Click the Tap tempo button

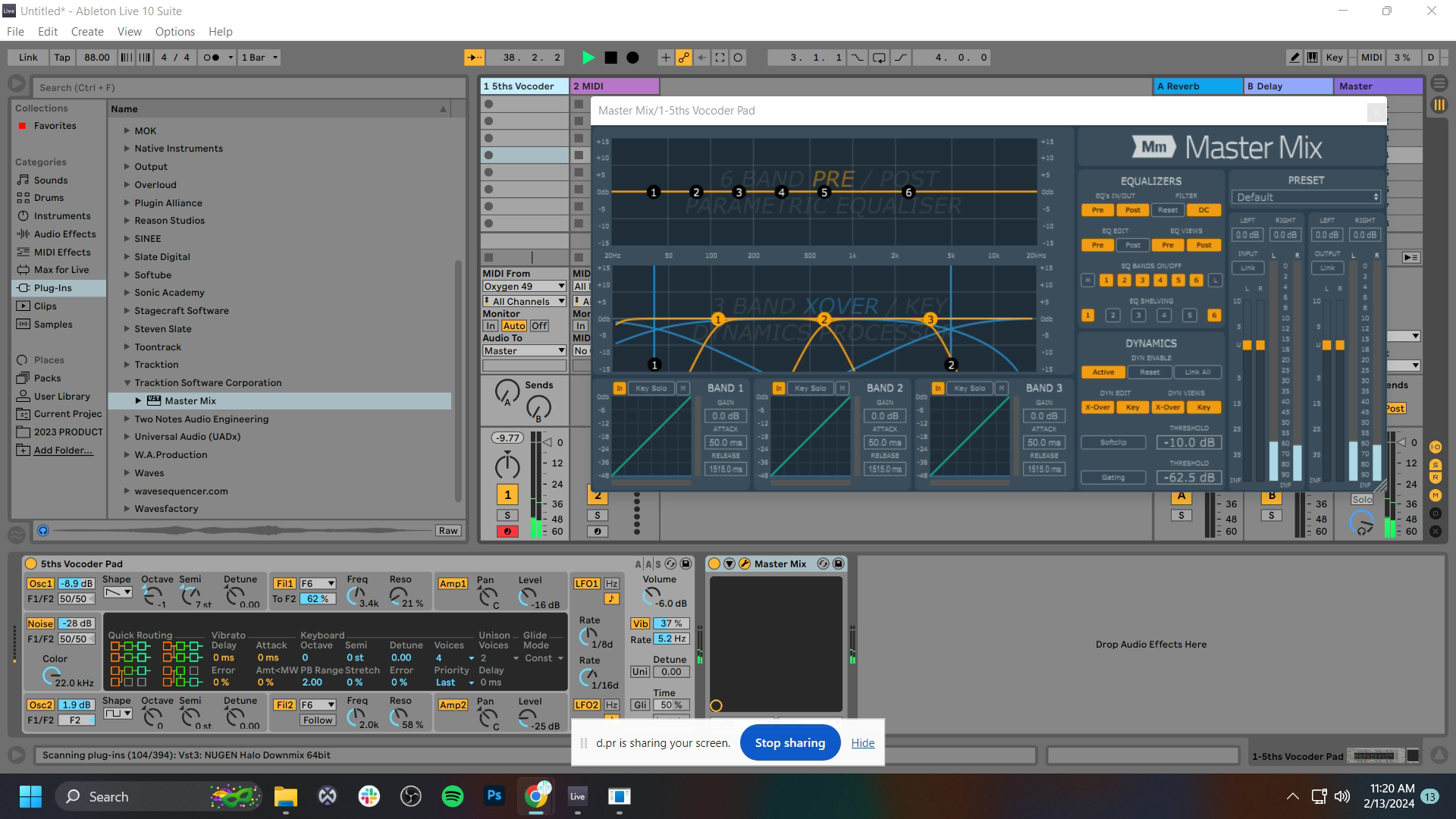(62, 58)
